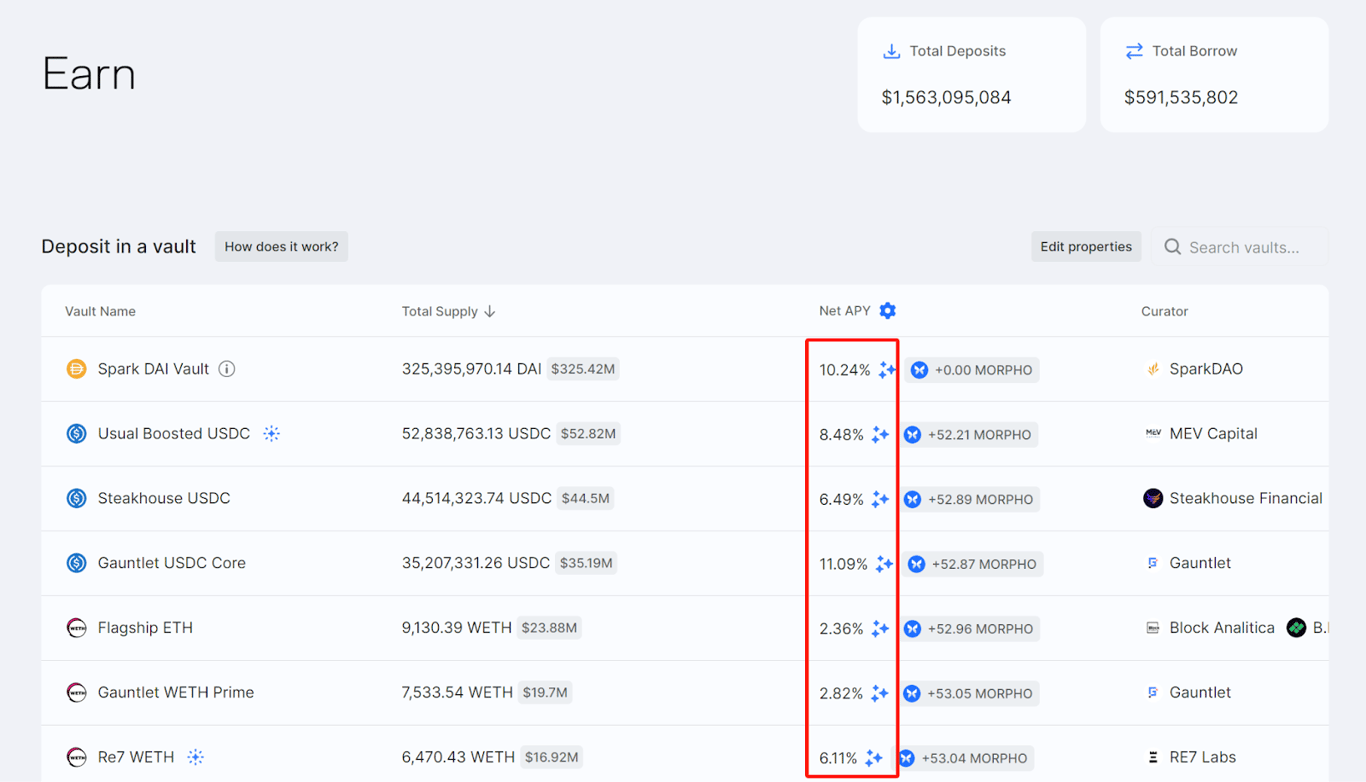Focus the Search vaults input field
This screenshot has width=1366, height=782.
(1244, 247)
